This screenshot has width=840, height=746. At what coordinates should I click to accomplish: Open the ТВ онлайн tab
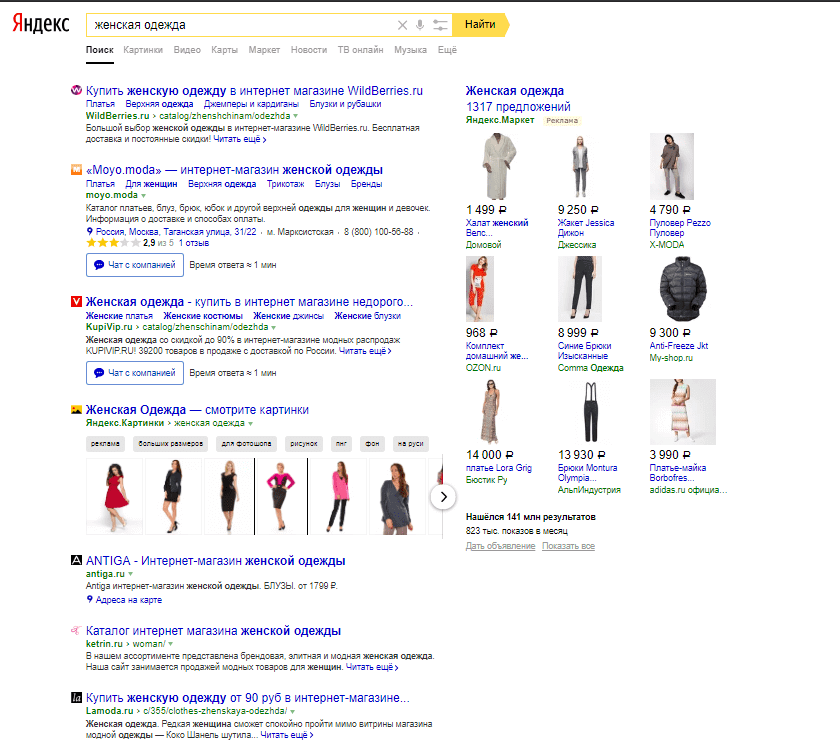(361, 50)
